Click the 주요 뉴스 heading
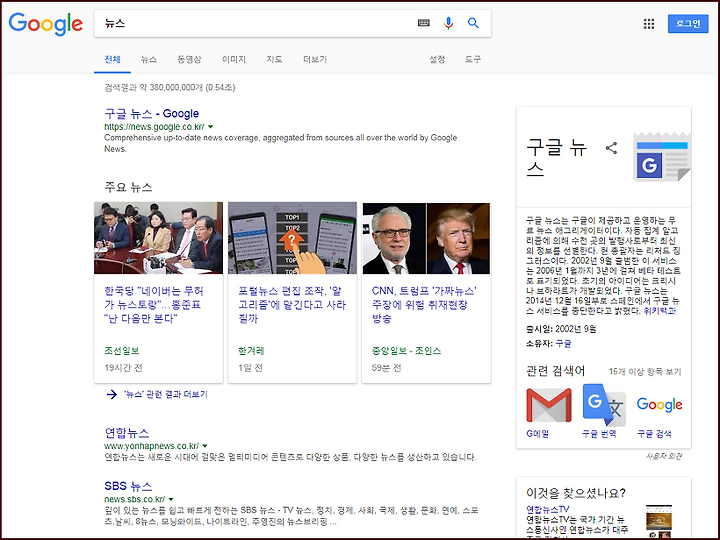Image resolution: width=720 pixels, height=540 pixels. click(x=128, y=187)
